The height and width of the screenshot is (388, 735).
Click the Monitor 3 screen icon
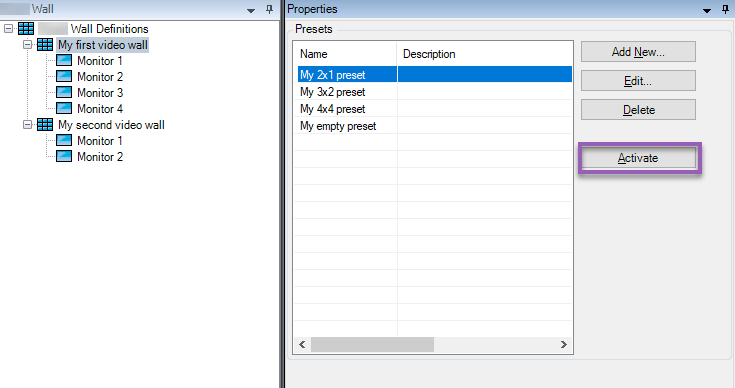point(64,92)
